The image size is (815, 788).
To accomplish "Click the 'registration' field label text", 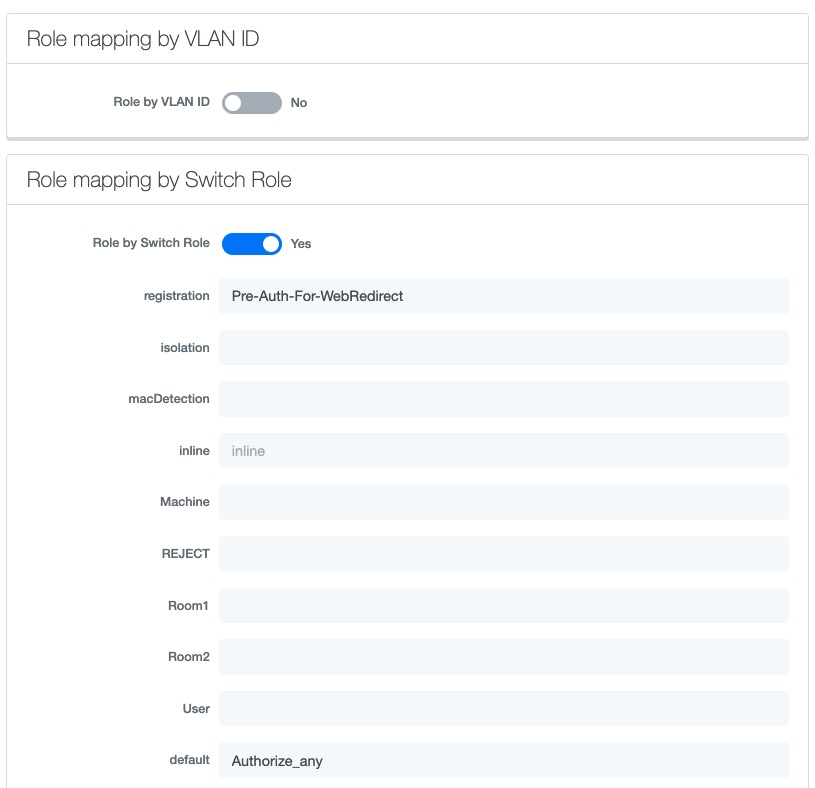I will 177,296.
